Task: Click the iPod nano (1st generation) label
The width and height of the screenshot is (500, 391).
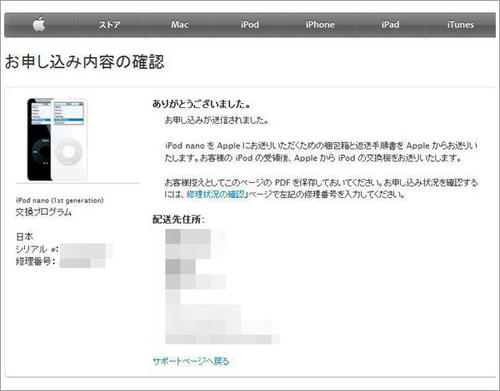Action: pos(60,200)
